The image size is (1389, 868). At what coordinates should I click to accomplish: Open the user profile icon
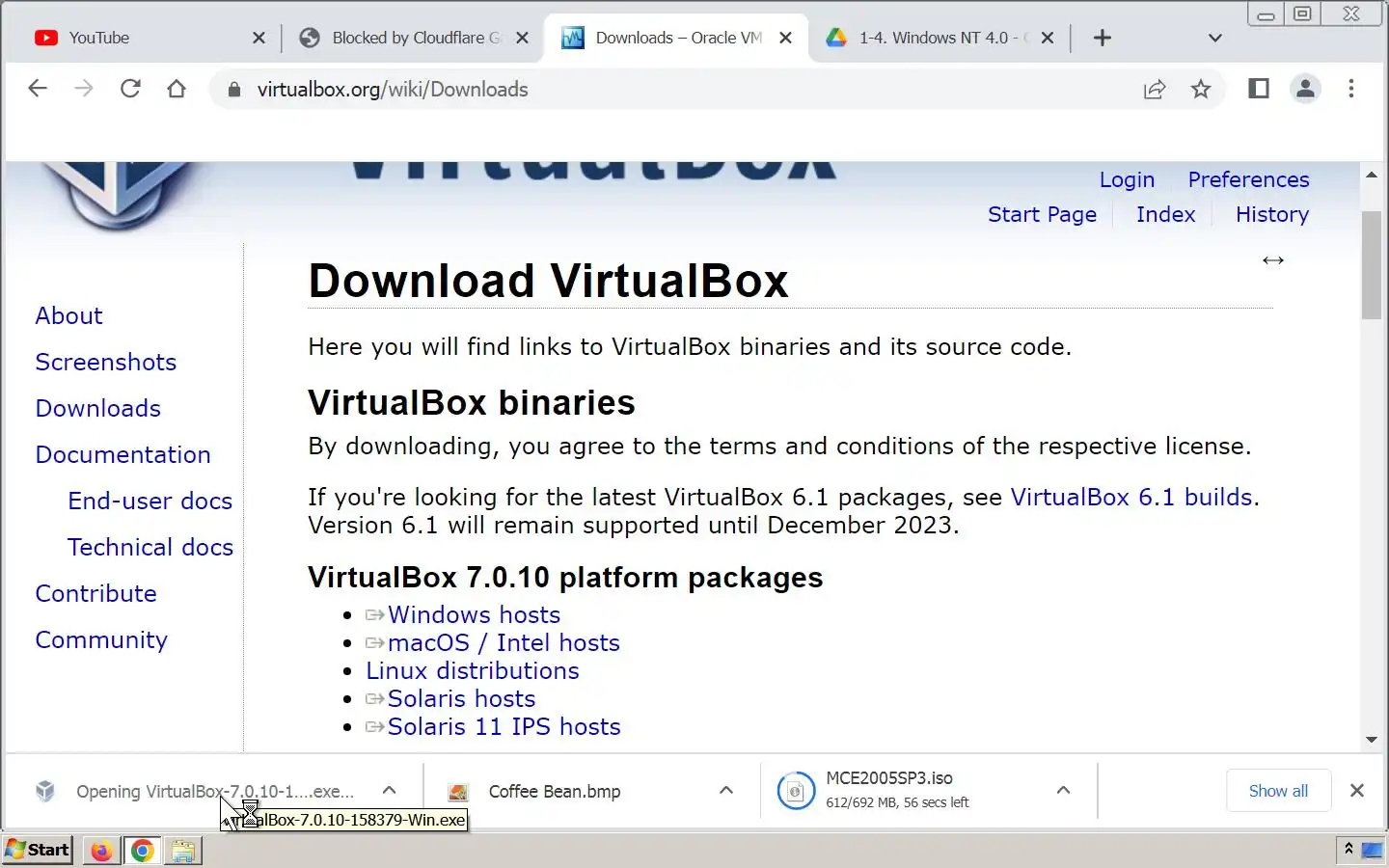[x=1305, y=89]
